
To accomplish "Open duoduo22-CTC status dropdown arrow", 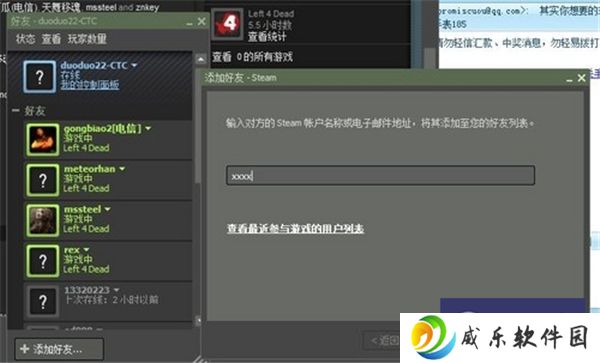I will click(x=134, y=65).
